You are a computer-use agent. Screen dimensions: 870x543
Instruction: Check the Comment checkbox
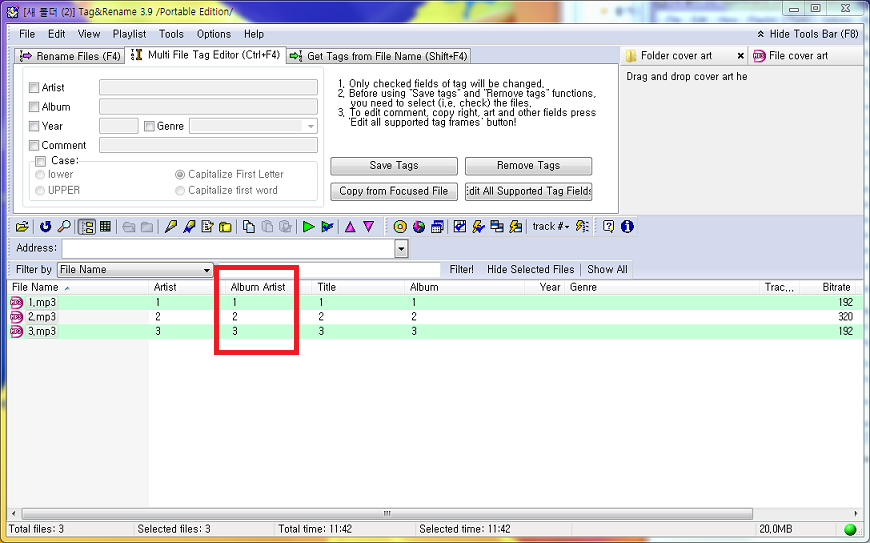pyautogui.click(x=34, y=145)
